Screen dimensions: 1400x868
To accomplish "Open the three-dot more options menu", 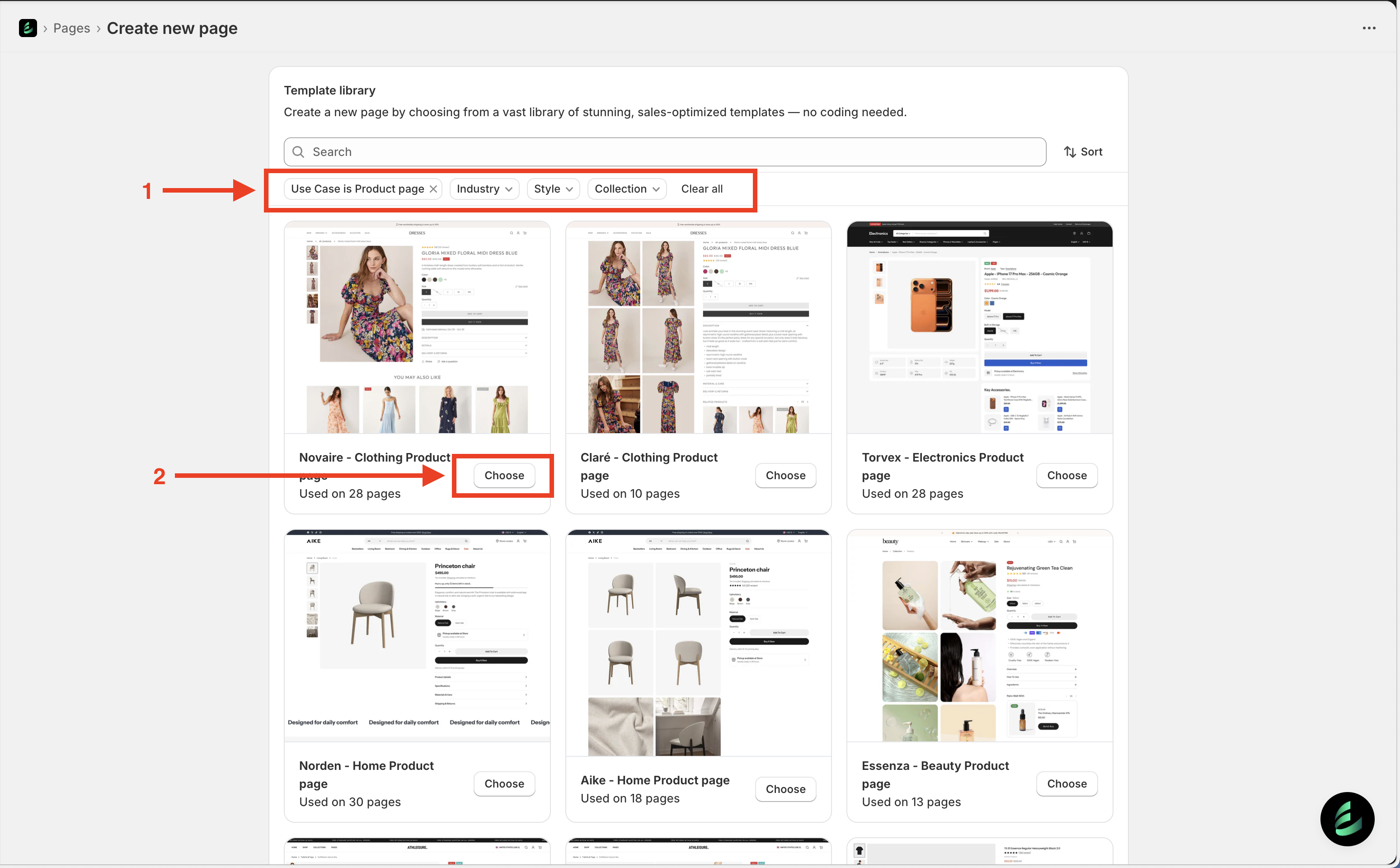I will click(1369, 28).
